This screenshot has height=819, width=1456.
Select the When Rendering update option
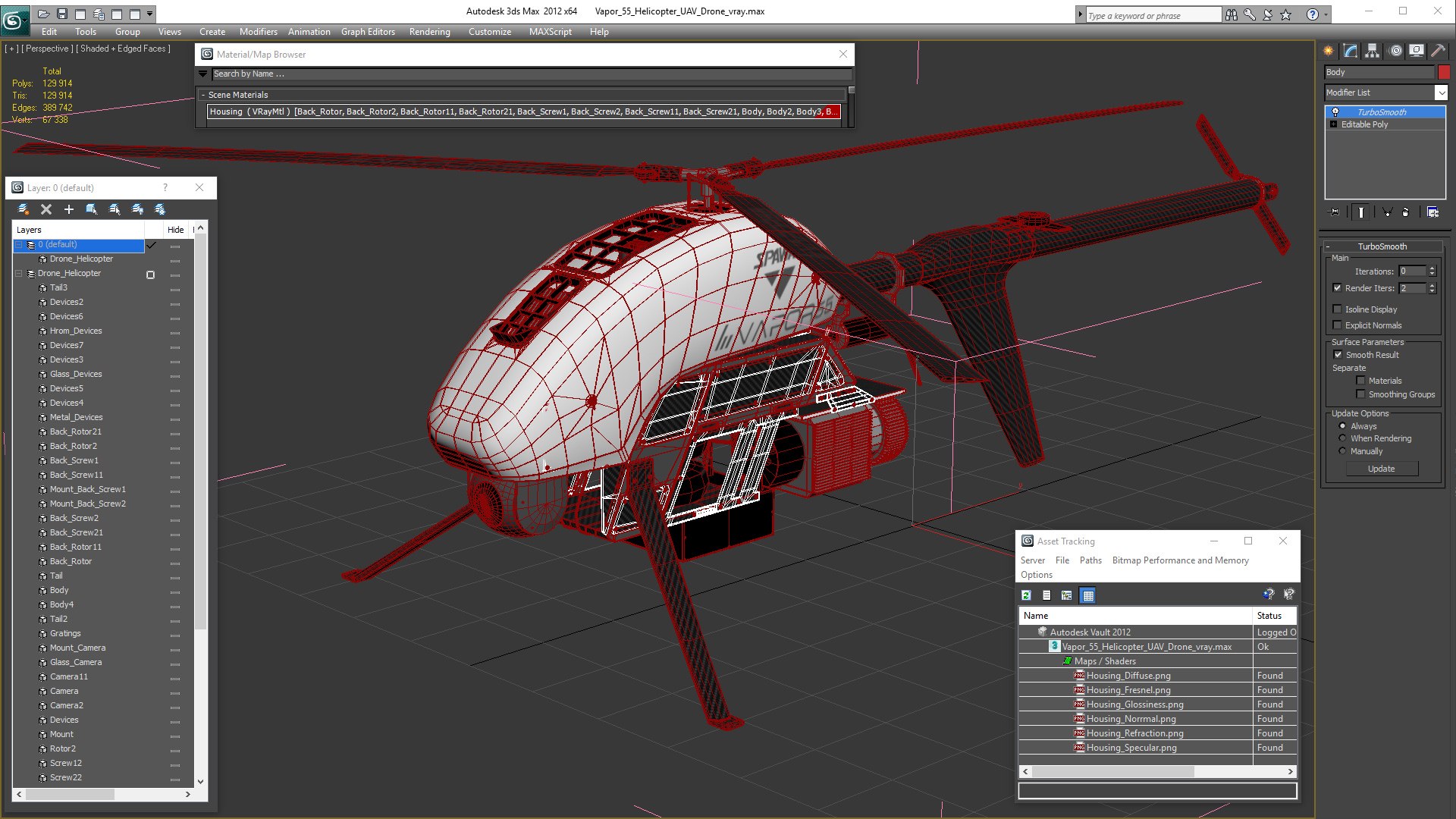click(1342, 438)
